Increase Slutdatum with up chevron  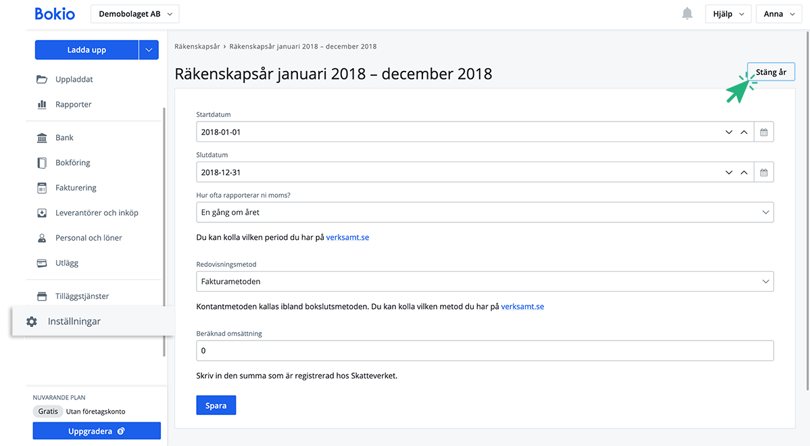[744, 173]
